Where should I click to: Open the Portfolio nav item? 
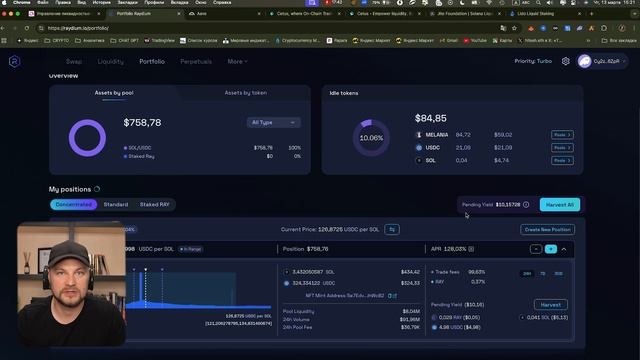coord(152,62)
